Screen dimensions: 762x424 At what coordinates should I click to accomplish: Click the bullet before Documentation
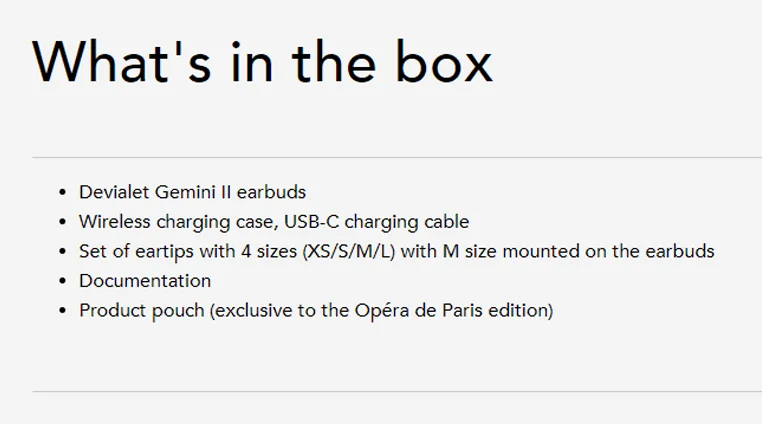click(62, 281)
